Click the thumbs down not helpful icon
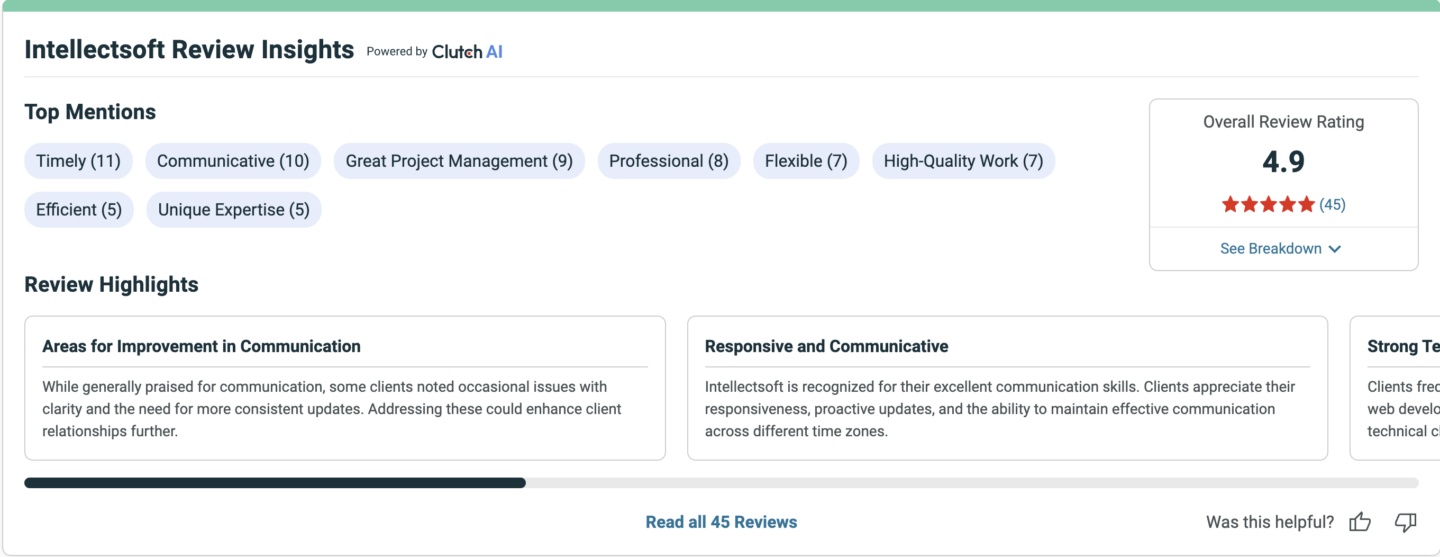 click(1406, 522)
